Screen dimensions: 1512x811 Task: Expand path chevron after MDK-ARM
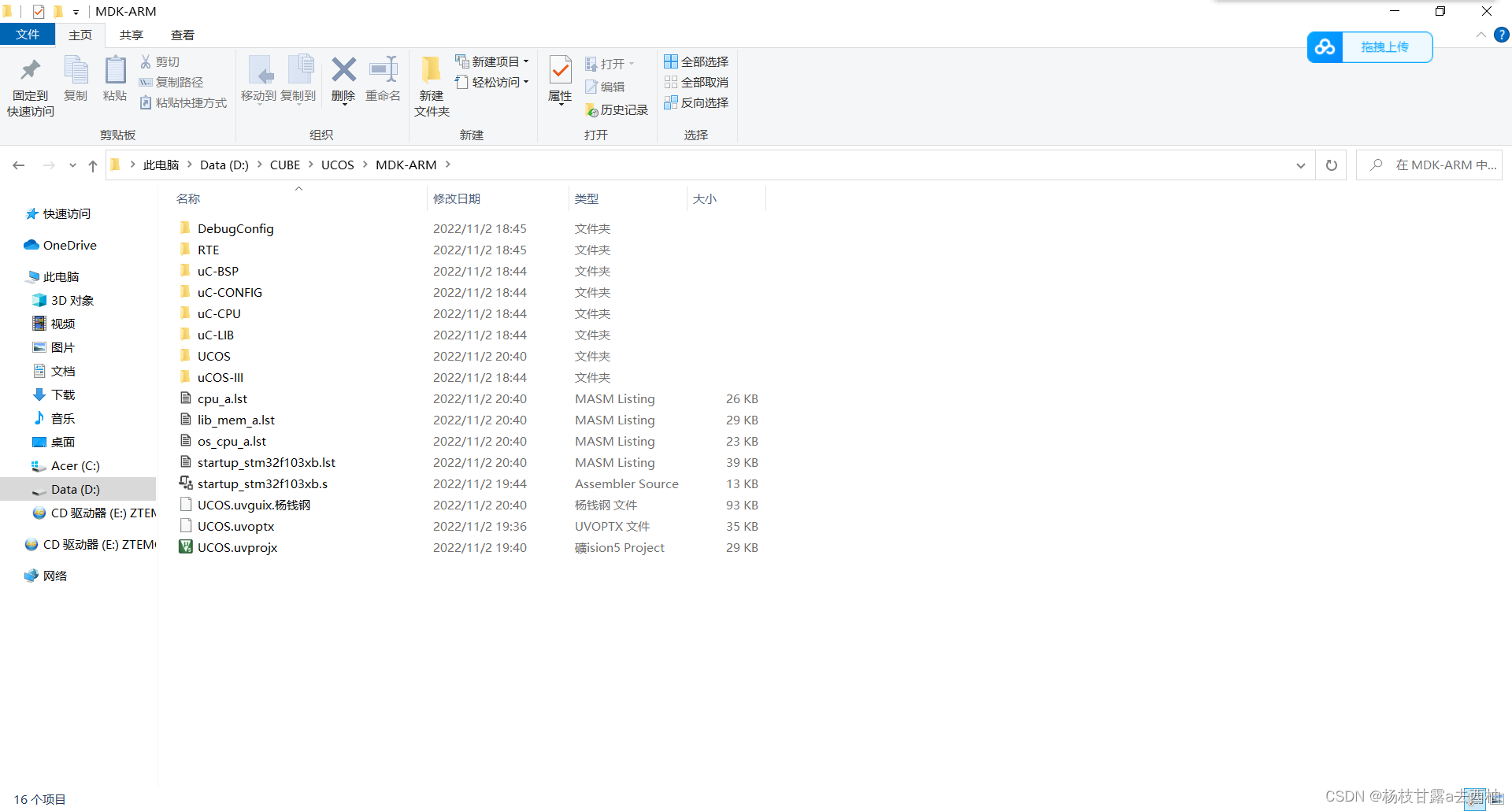[x=448, y=165]
